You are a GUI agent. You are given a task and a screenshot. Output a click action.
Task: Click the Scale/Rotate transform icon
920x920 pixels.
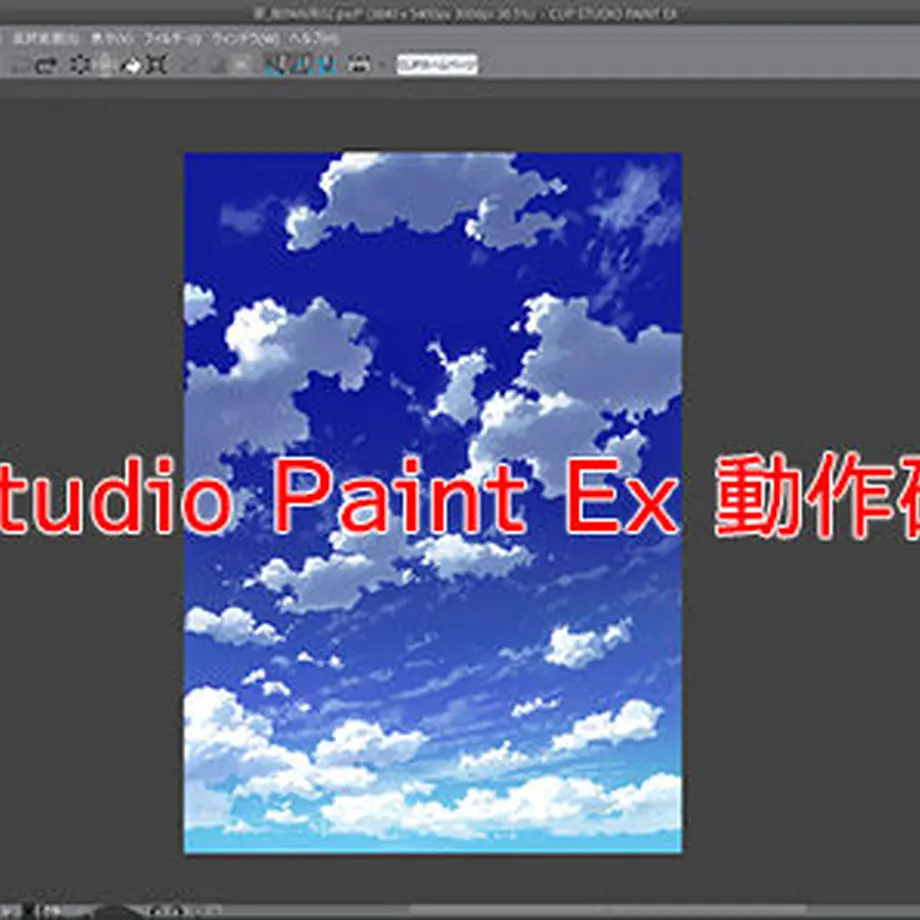click(157, 65)
